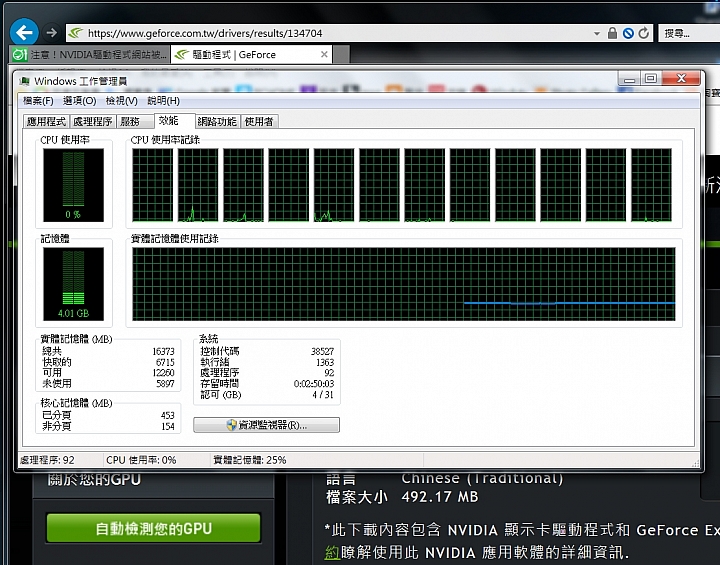Click the 存留時間 value 0:02:50:03
The image size is (720, 565).
[314, 384]
